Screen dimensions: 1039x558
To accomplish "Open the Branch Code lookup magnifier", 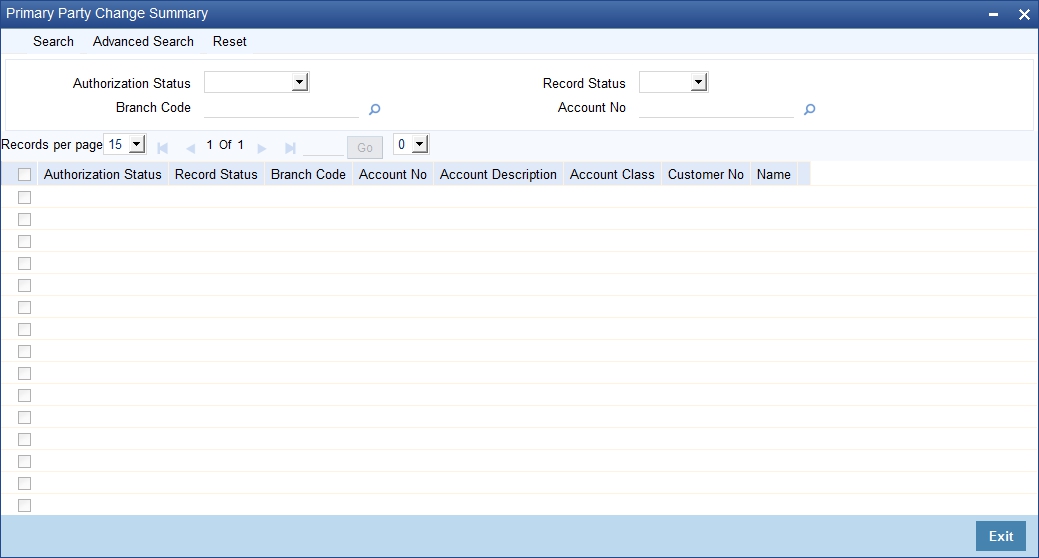I will [x=374, y=109].
